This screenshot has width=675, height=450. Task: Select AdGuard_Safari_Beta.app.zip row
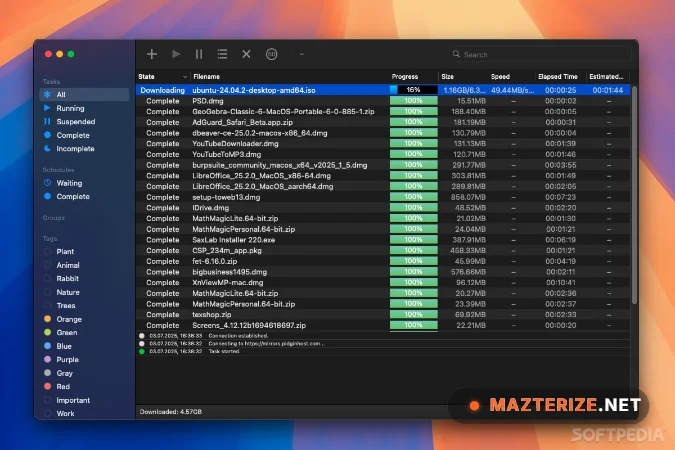point(383,122)
